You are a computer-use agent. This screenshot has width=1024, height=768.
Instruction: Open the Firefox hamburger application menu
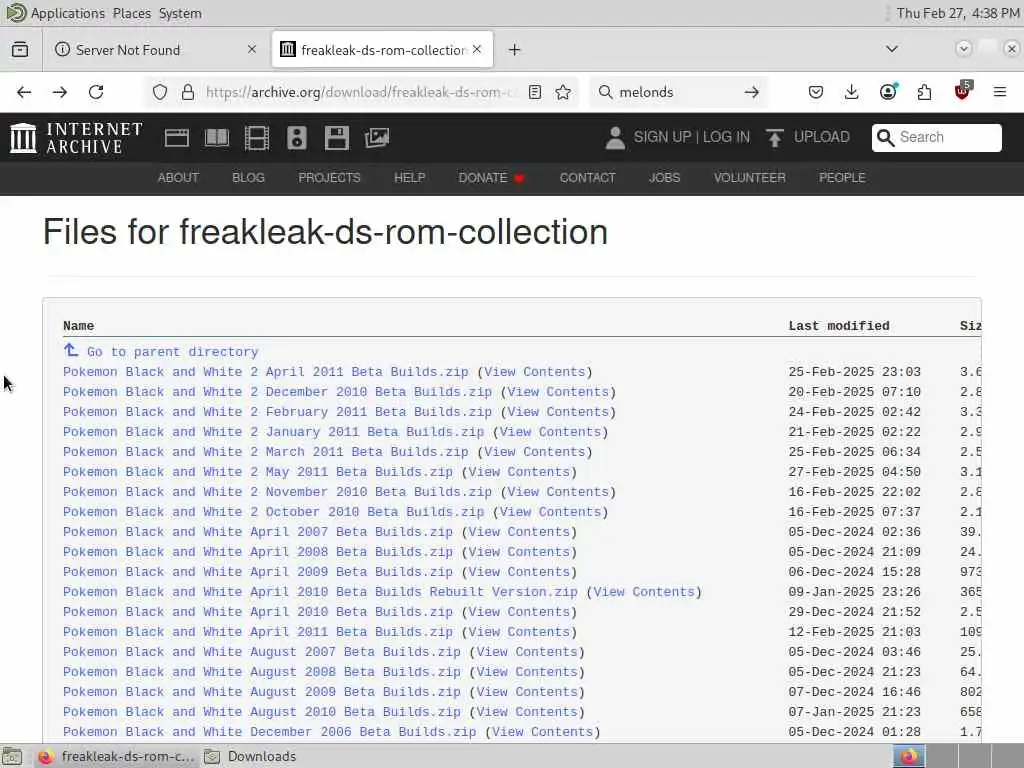(x=999, y=92)
